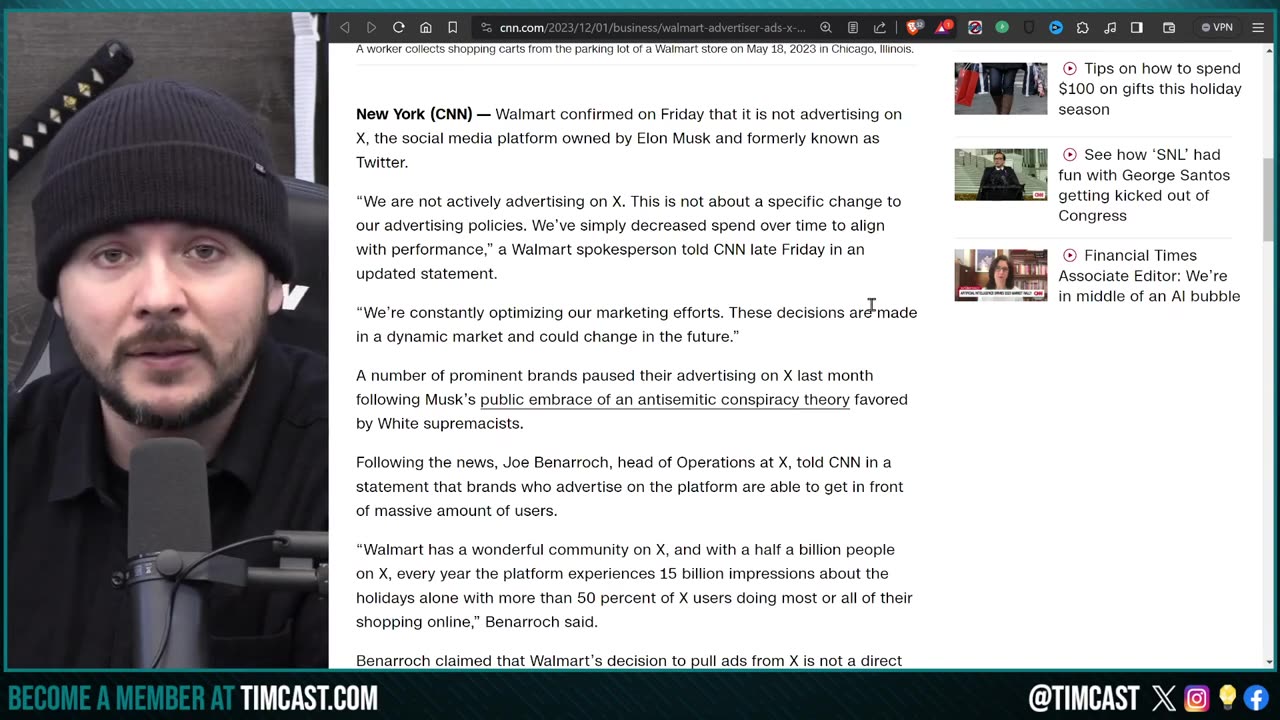Go forward with the browser forward arrow

[x=371, y=28]
